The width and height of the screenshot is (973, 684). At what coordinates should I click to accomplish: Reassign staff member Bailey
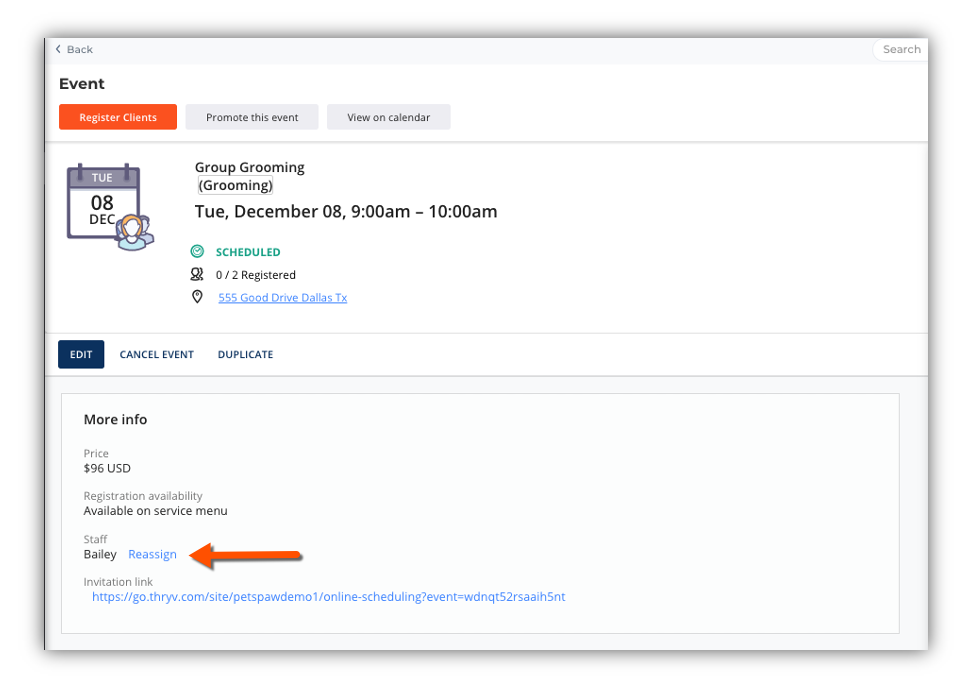pyautogui.click(x=152, y=554)
